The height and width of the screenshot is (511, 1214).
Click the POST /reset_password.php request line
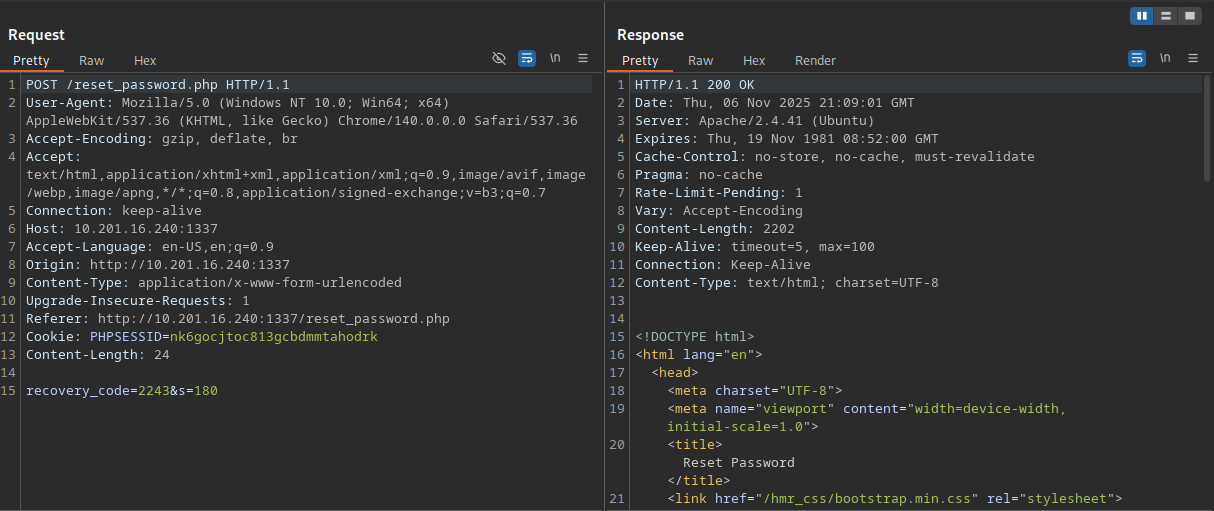pyautogui.click(x=157, y=85)
